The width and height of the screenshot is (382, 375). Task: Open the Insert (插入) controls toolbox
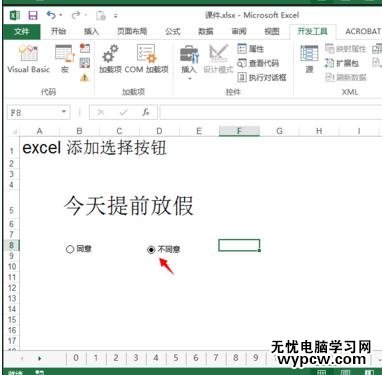pyautogui.click(x=189, y=62)
